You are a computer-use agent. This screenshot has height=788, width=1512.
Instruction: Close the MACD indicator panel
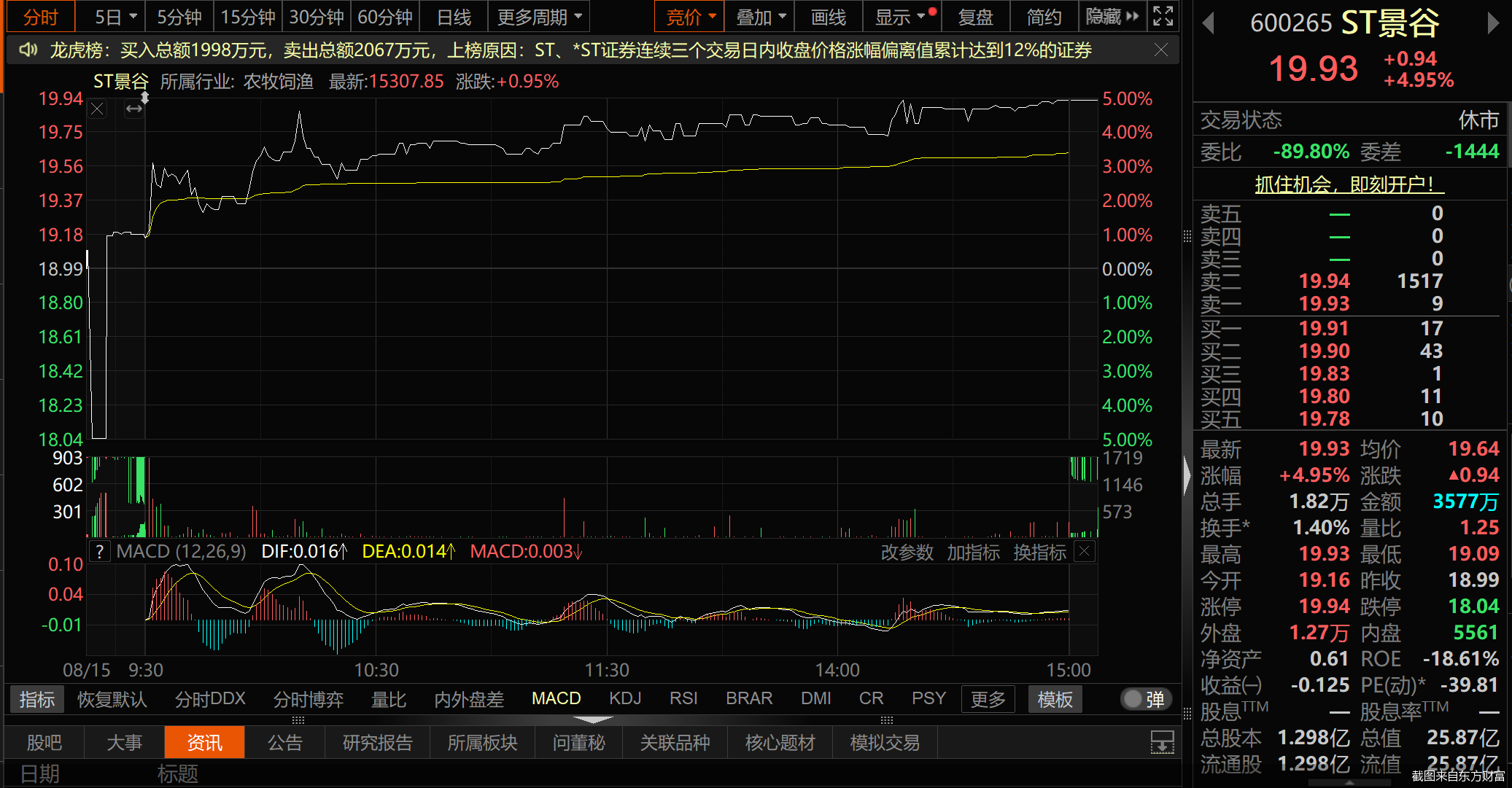1085,552
